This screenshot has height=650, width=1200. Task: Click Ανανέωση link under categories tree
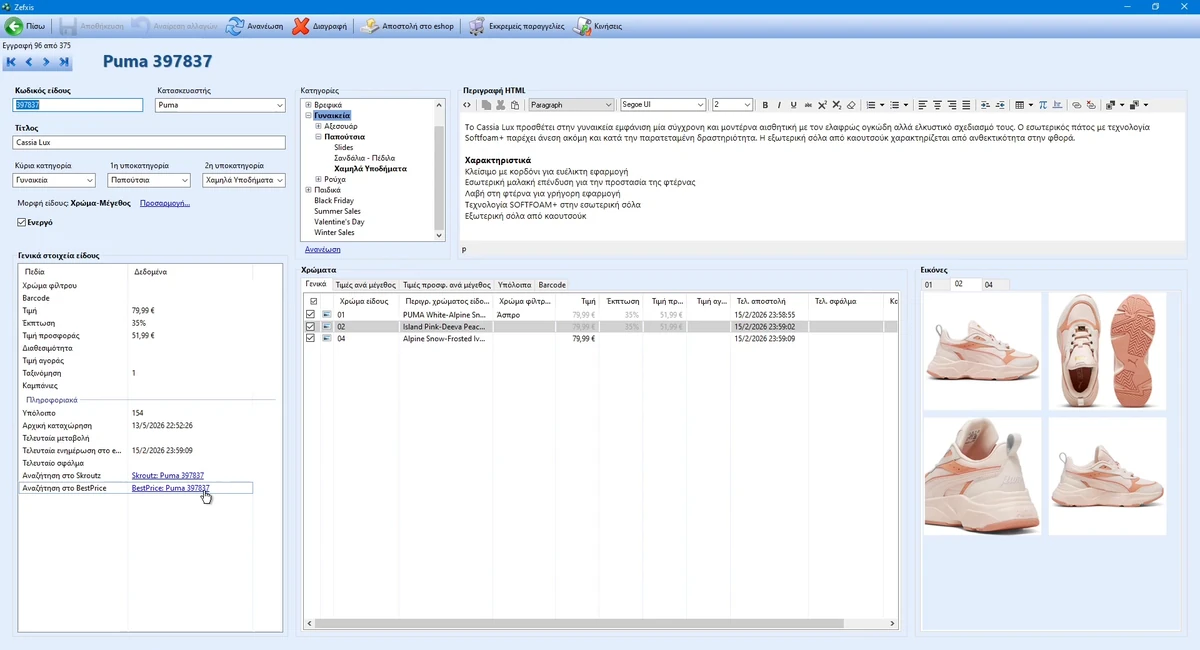pos(323,250)
